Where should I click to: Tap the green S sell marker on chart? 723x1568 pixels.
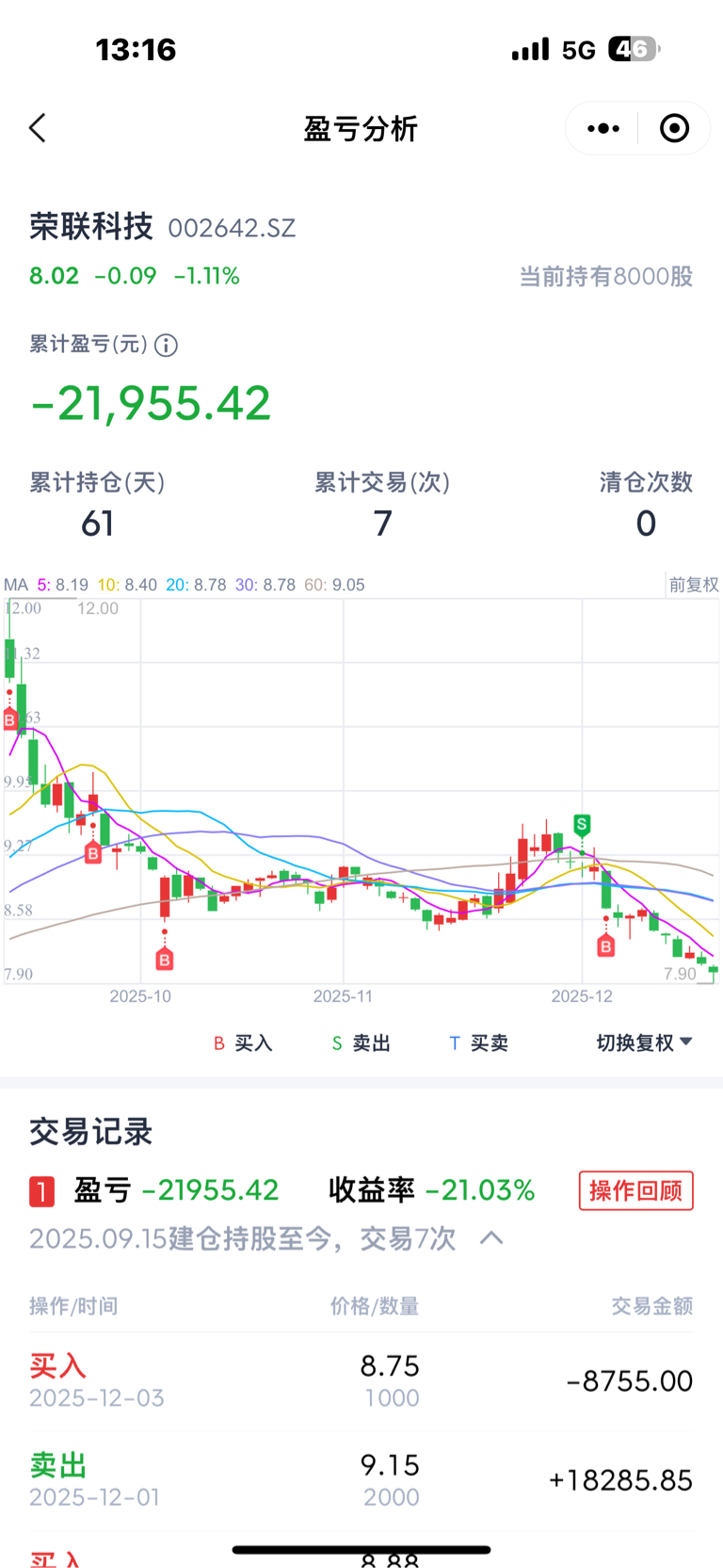(582, 825)
